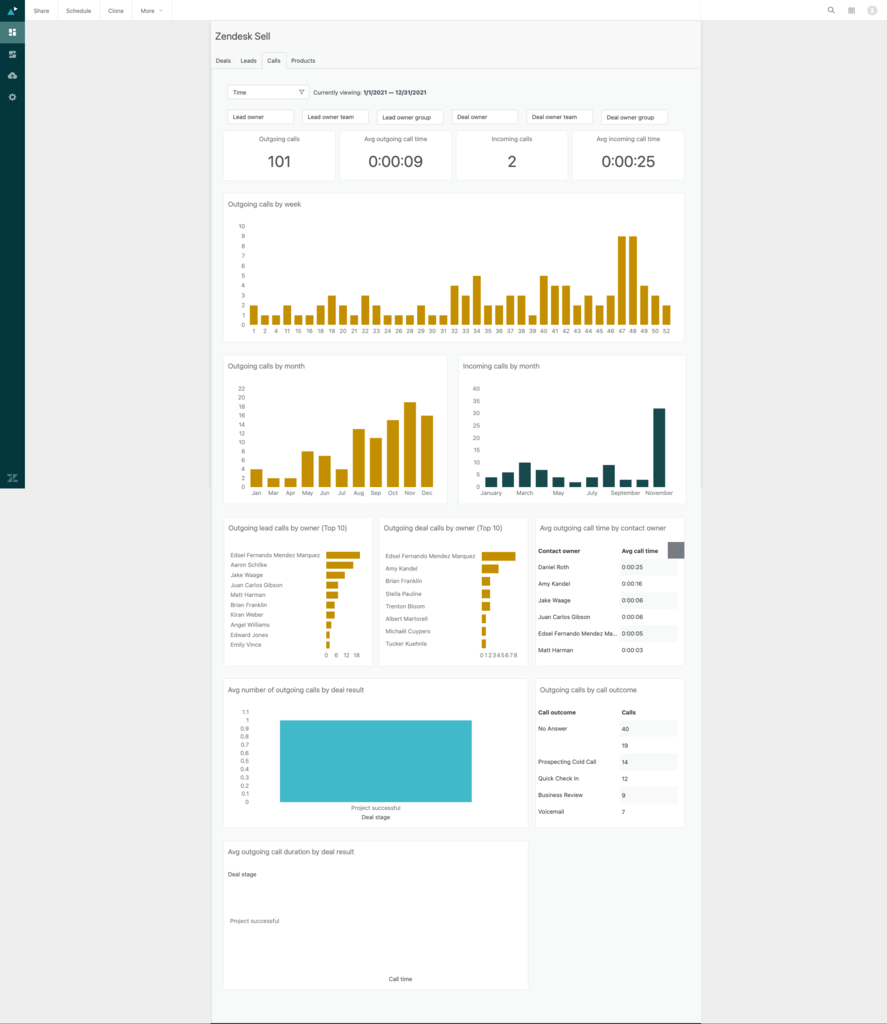887x1024 pixels.
Task: Open the product switcher grid icon
Action: (x=851, y=10)
